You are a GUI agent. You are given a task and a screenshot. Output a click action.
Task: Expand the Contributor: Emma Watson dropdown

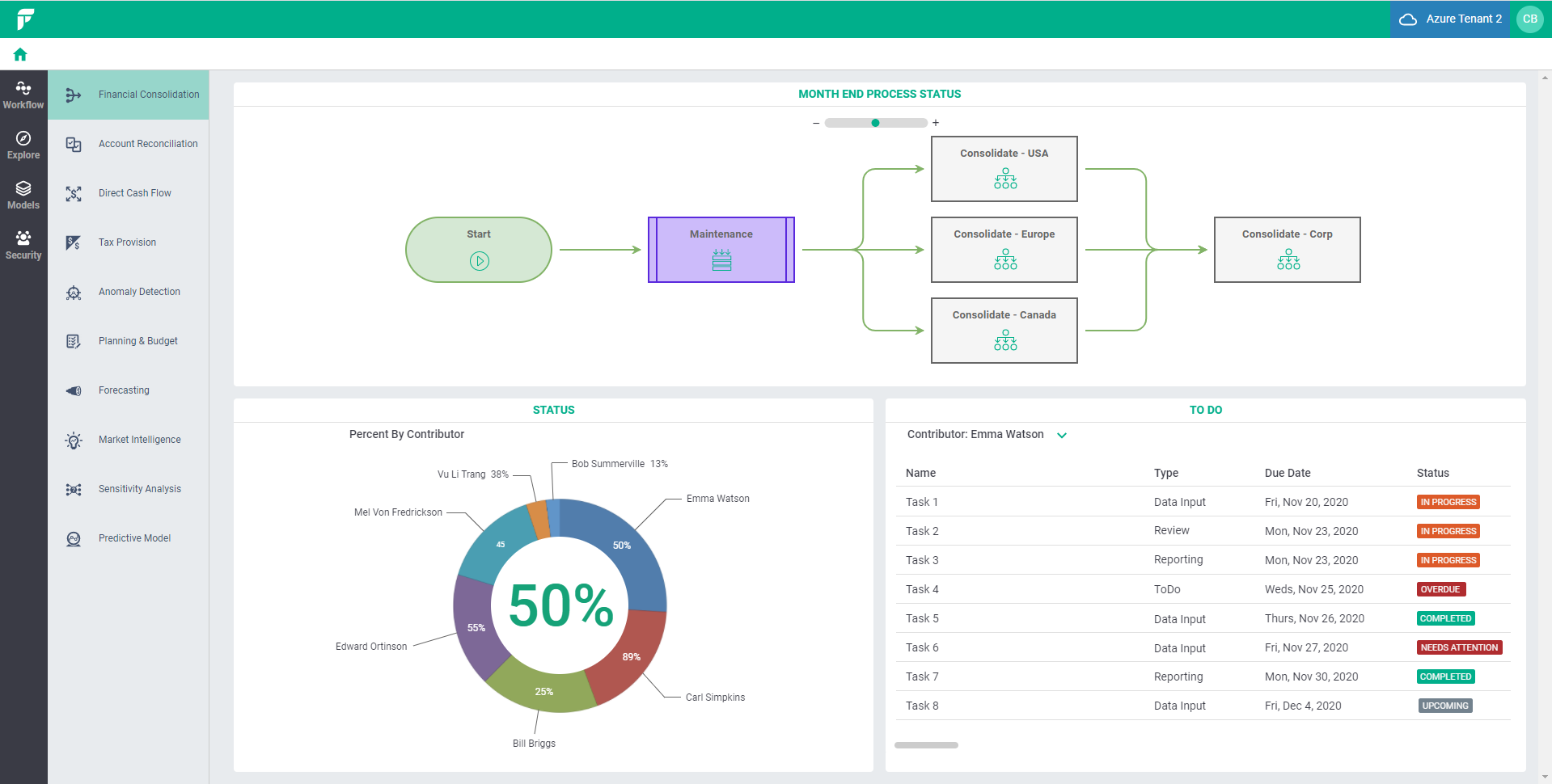pos(1062,435)
